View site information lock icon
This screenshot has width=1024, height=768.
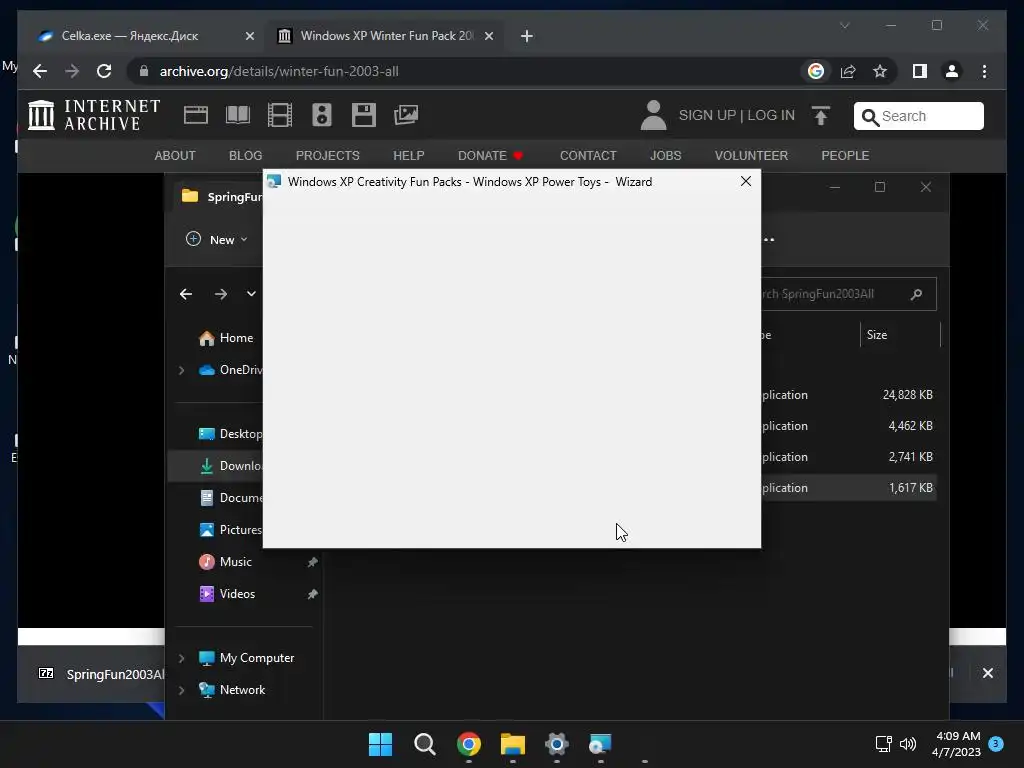(144, 71)
